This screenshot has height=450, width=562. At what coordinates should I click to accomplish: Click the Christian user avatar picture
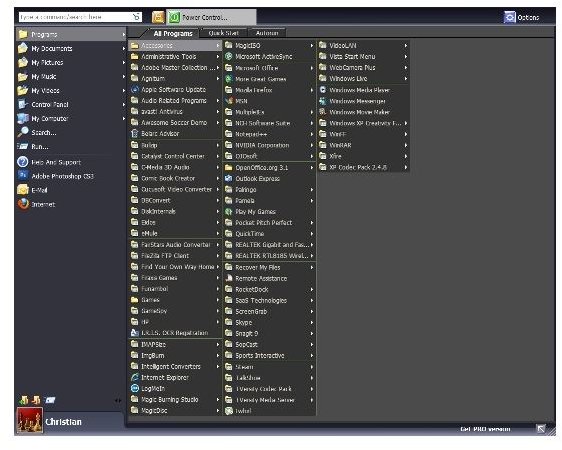(x=29, y=420)
